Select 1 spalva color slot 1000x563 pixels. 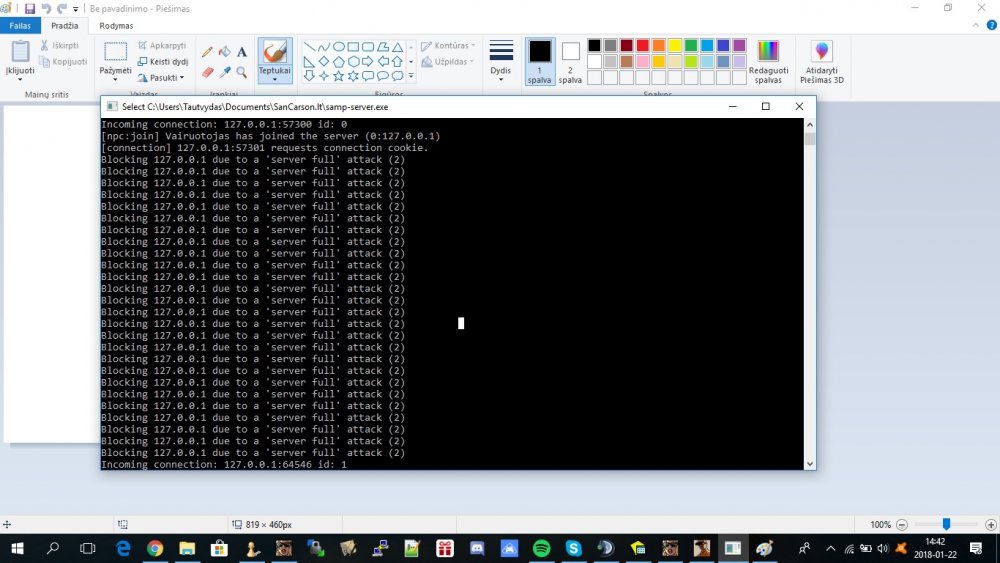[x=540, y=62]
